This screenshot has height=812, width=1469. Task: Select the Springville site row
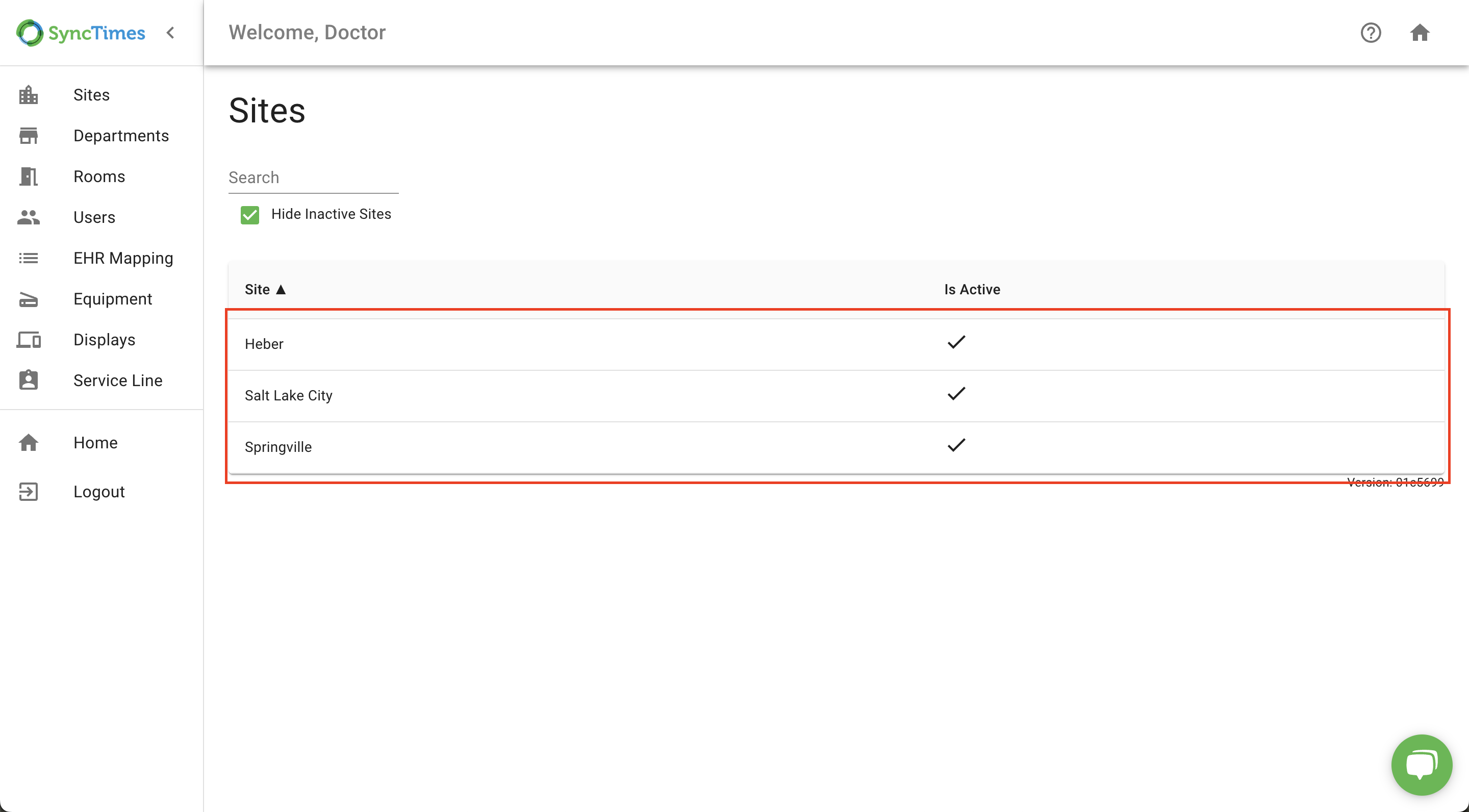point(836,447)
